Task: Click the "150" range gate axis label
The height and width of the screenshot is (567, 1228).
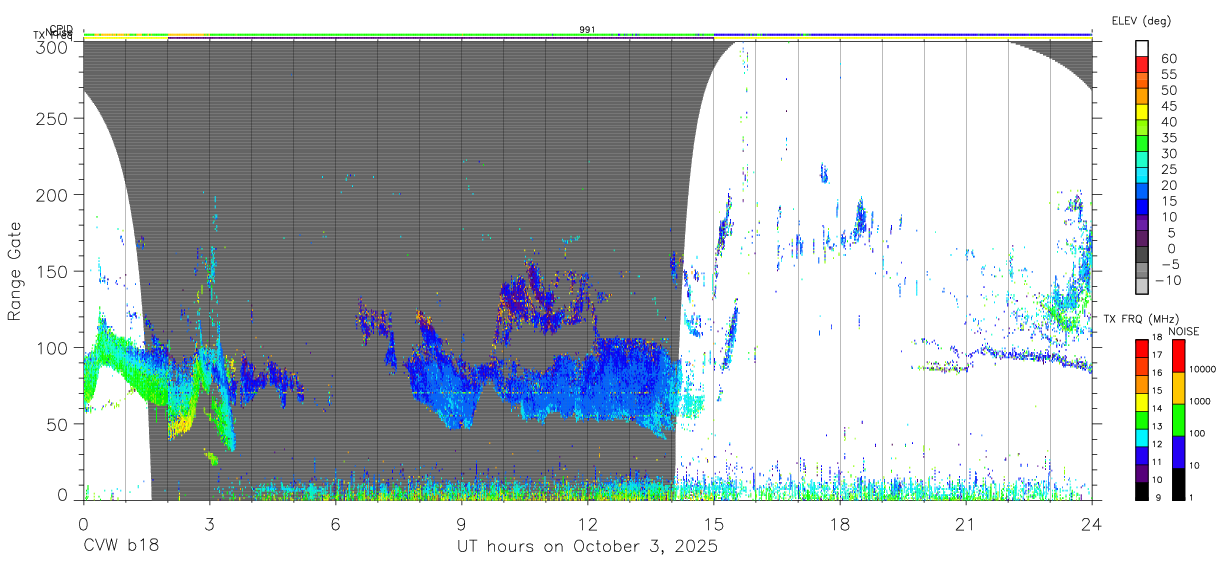Action: (54, 271)
